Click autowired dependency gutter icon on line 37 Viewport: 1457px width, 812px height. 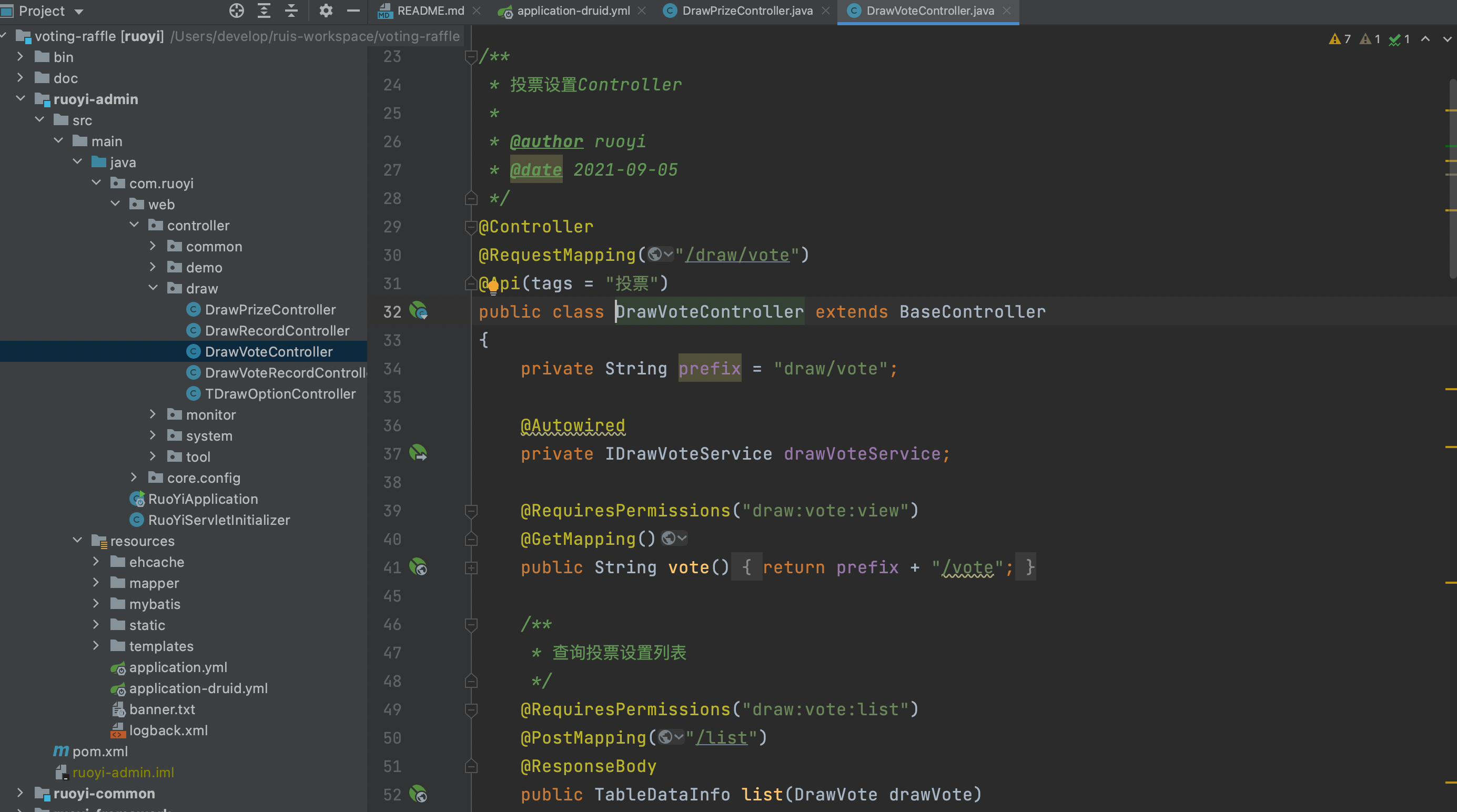418,452
